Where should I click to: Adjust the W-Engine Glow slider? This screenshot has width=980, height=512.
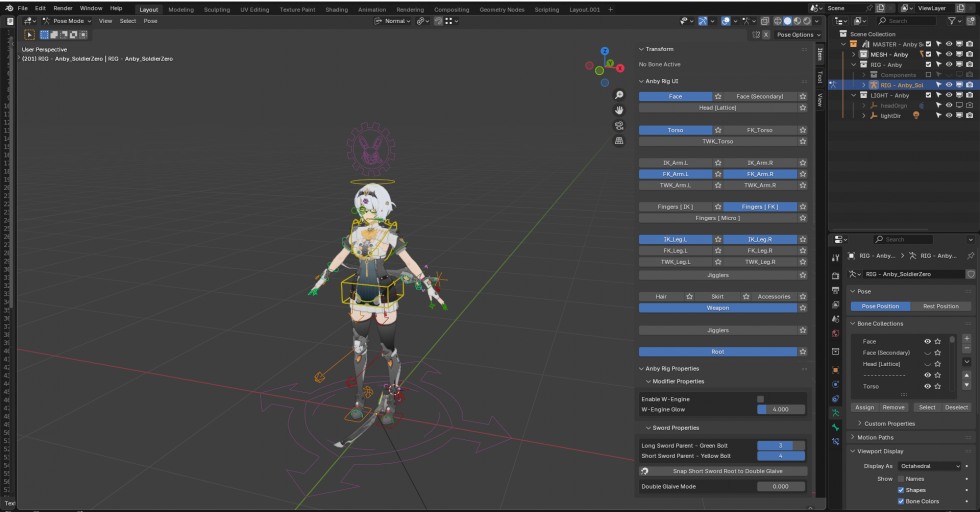click(x=780, y=409)
